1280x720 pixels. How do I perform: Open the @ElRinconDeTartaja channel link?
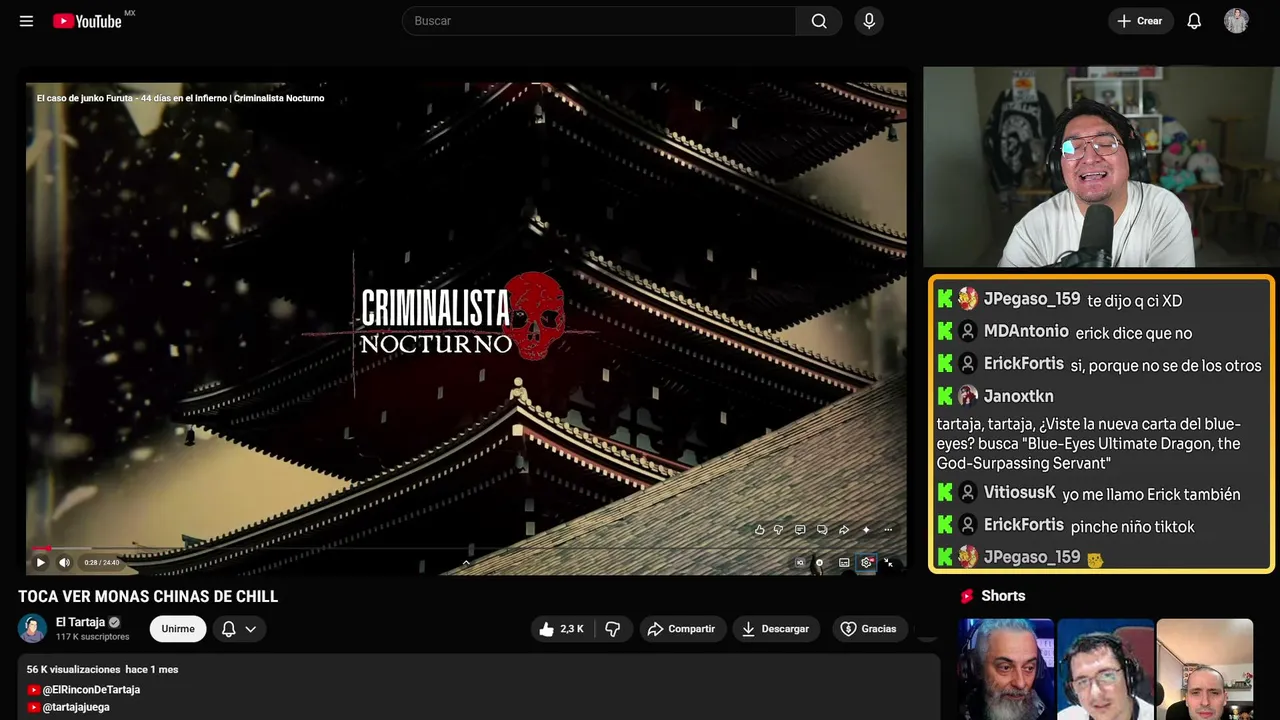pos(91,690)
